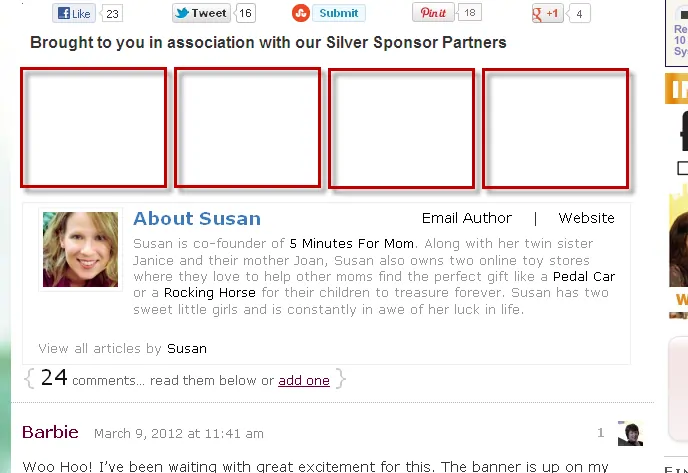Click the Twitter Tweet button
688x473 pixels.
pyautogui.click(x=201, y=13)
